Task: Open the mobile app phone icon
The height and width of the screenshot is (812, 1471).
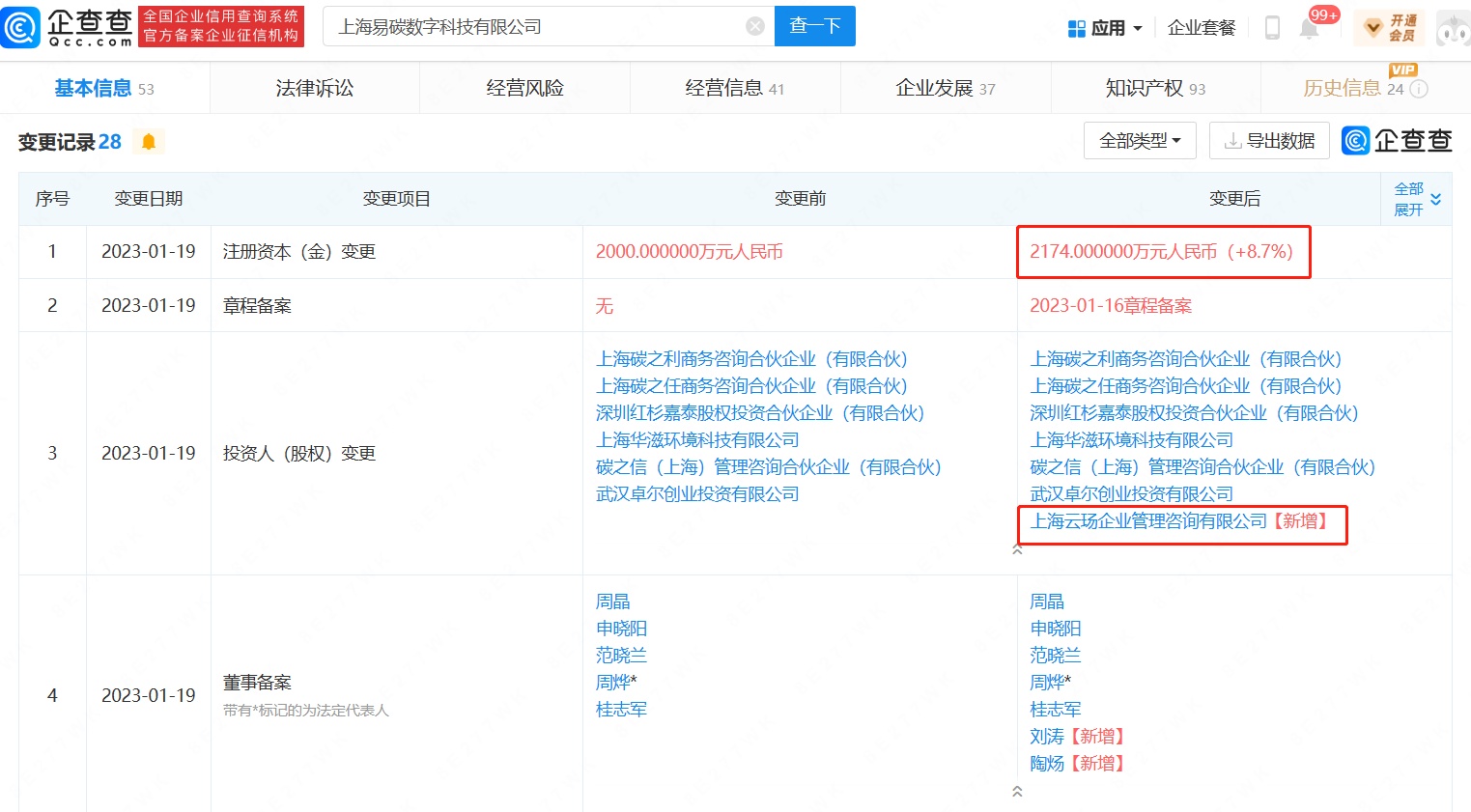Action: (x=1272, y=28)
